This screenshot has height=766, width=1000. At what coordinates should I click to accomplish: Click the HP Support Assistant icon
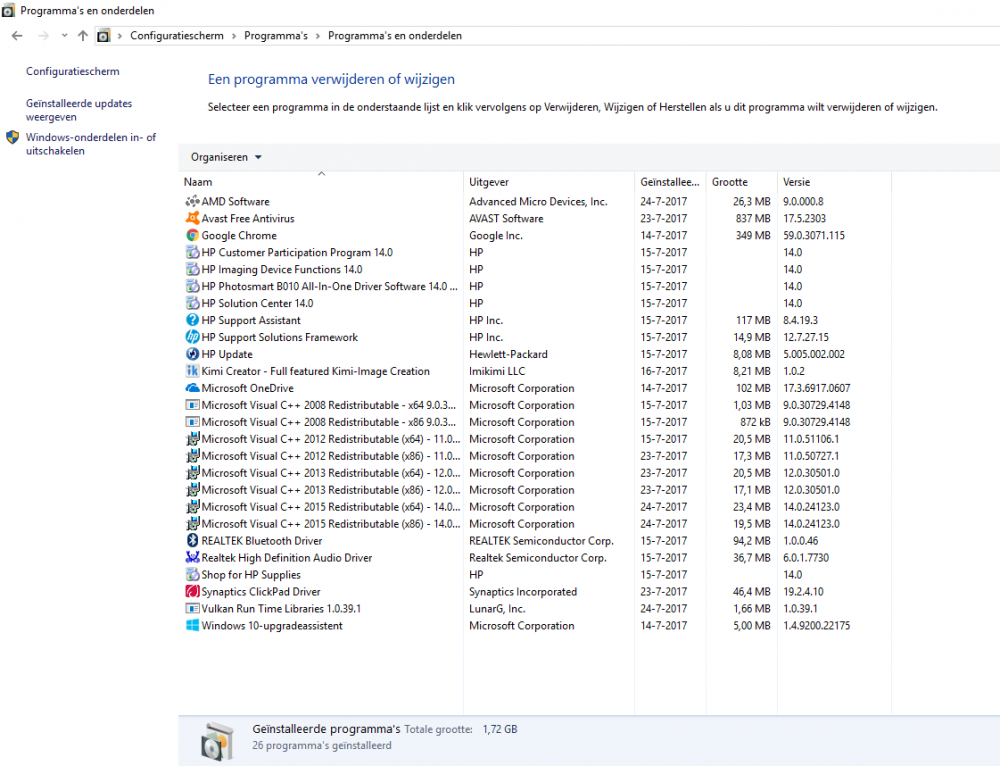pyautogui.click(x=192, y=320)
